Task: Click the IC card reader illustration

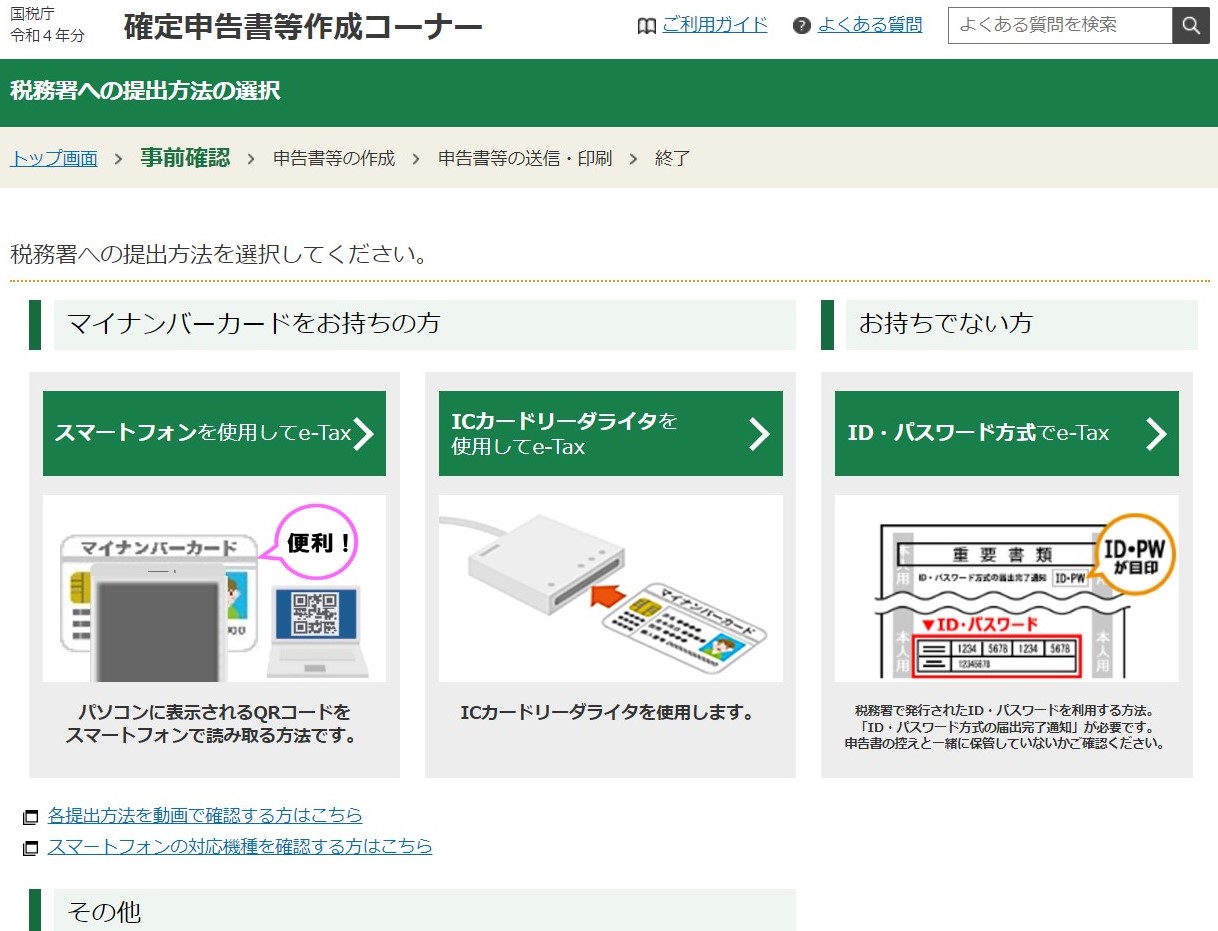Action: point(610,588)
